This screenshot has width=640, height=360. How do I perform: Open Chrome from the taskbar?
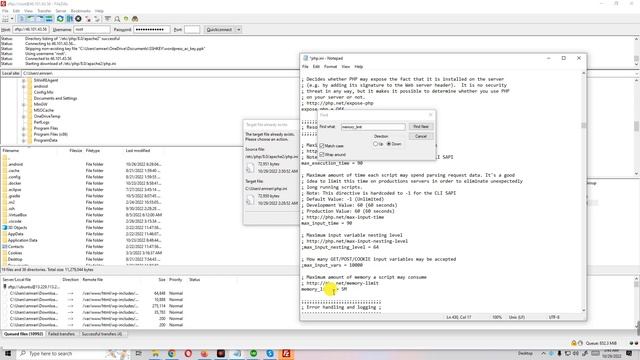pos(172,353)
